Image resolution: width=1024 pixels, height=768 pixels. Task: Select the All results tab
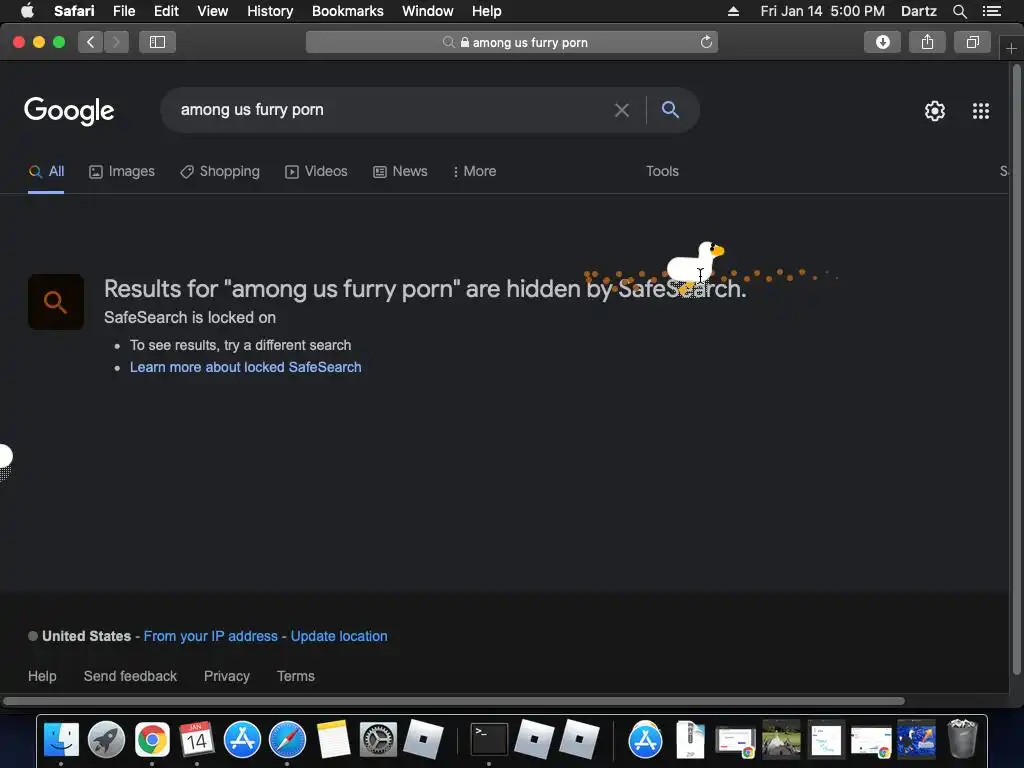tap(46, 172)
